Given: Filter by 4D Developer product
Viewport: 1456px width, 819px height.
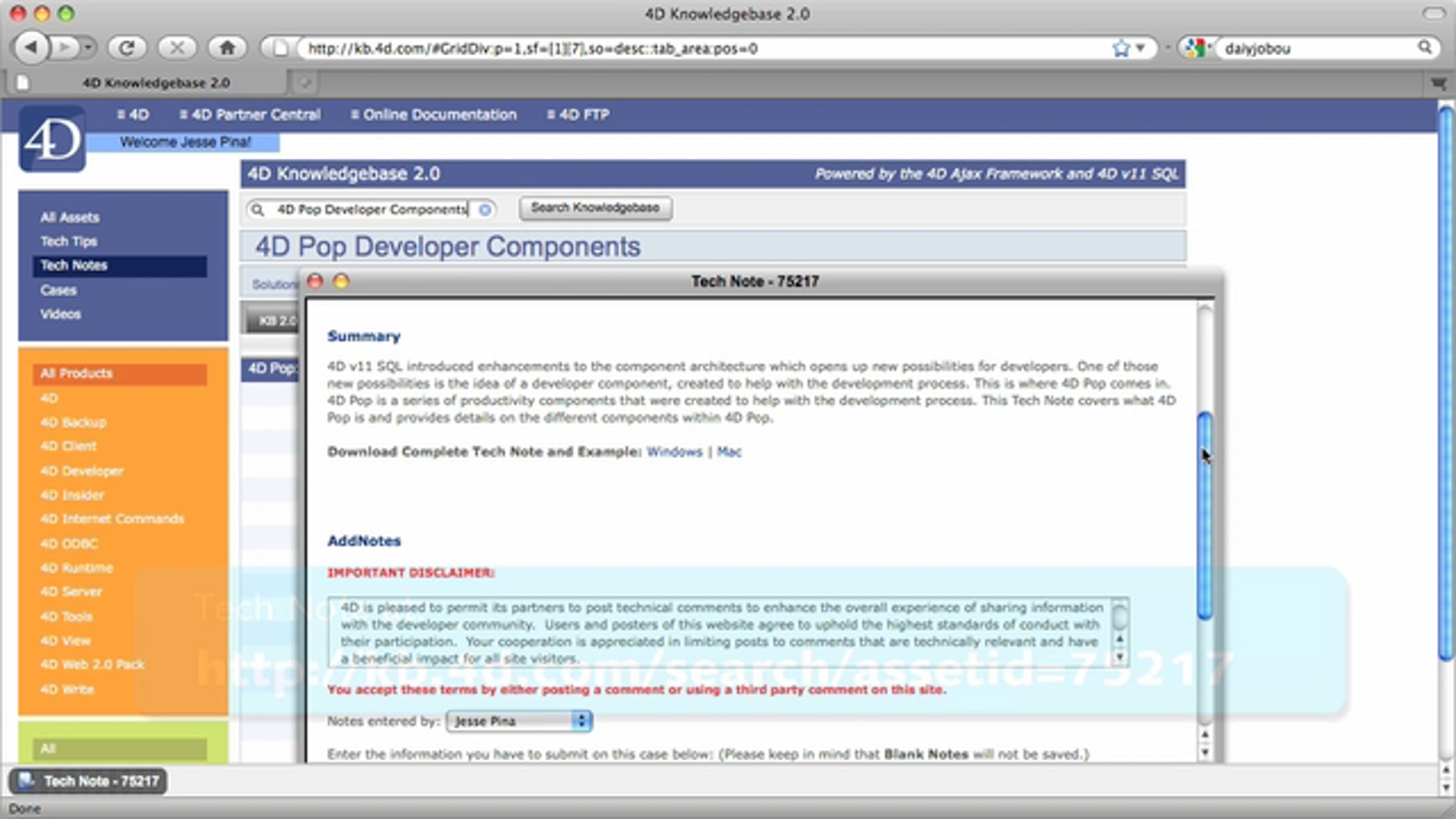Looking at the screenshot, I should 82,471.
